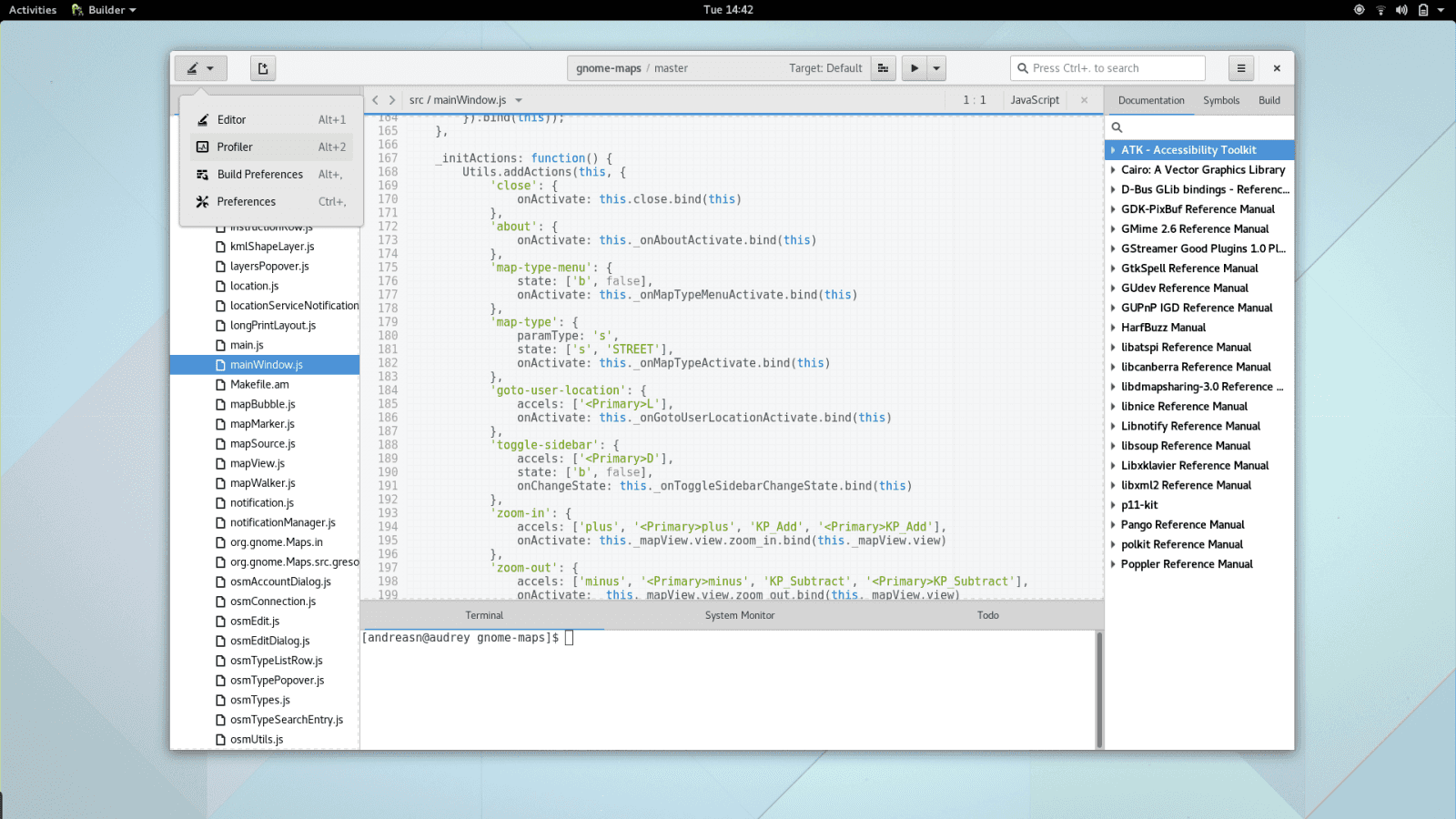Open the hamburger menu button

click(x=1241, y=68)
